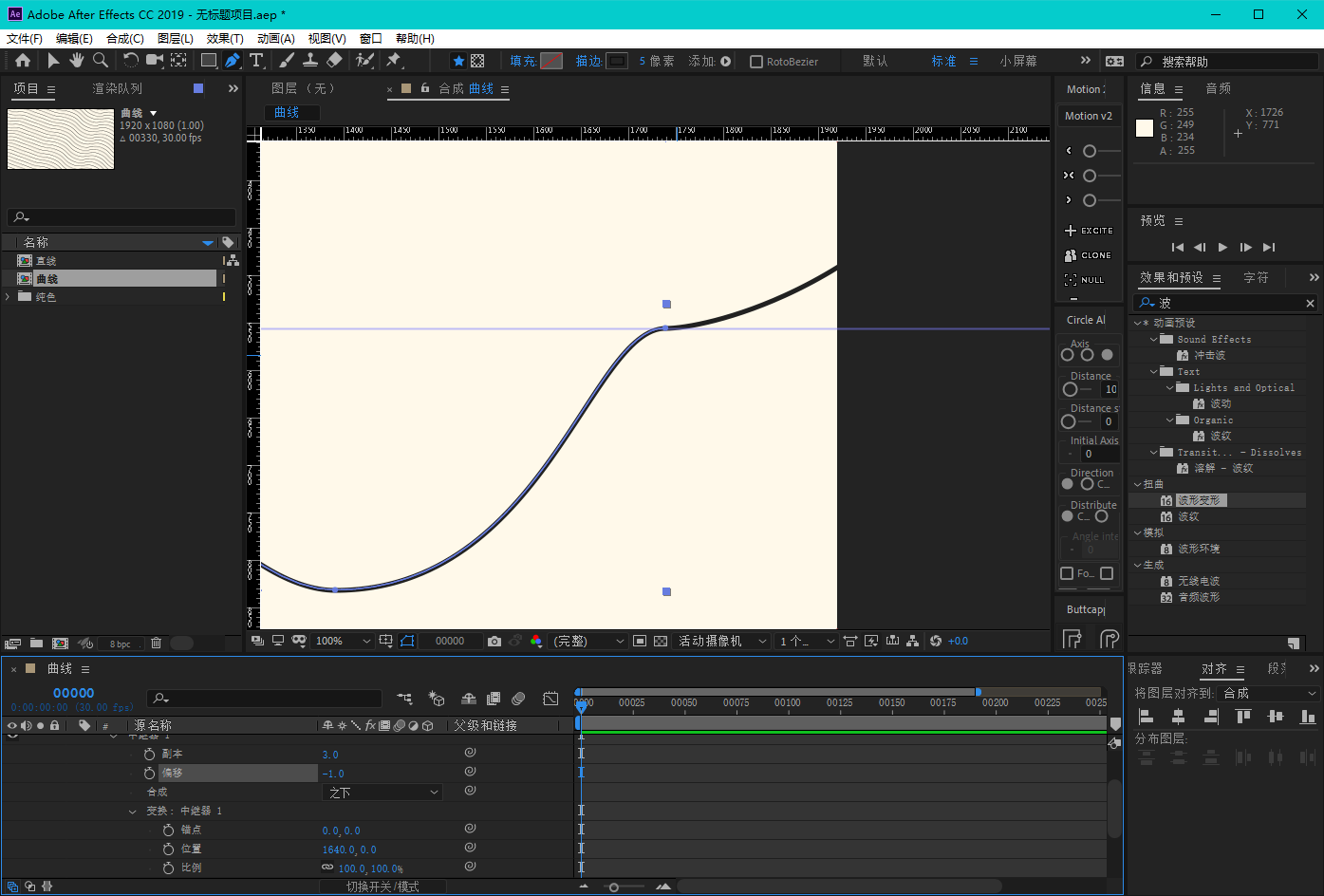Select the Zoom magnifier tool

pyautogui.click(x=101, y=61)
